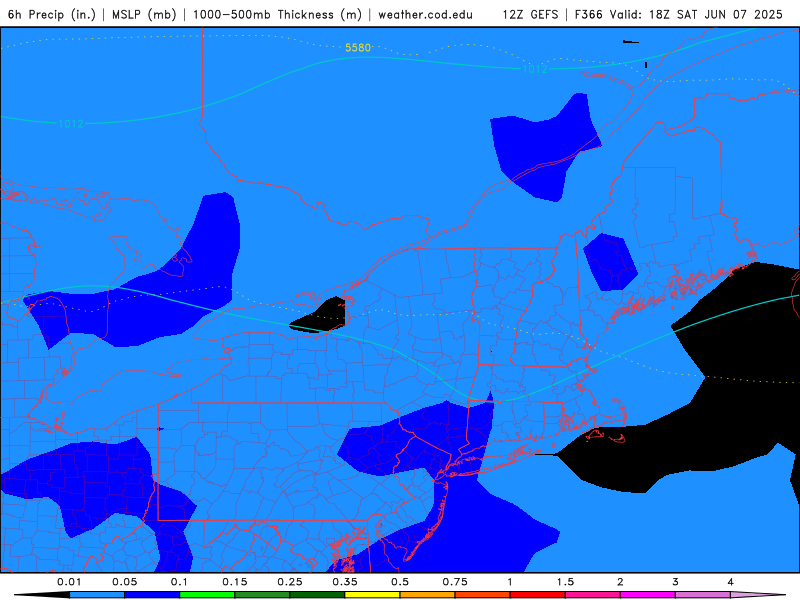Click the 0.1 legend value
The height and width of the screenshot is (600, 800).
click(x=180, y=582)
